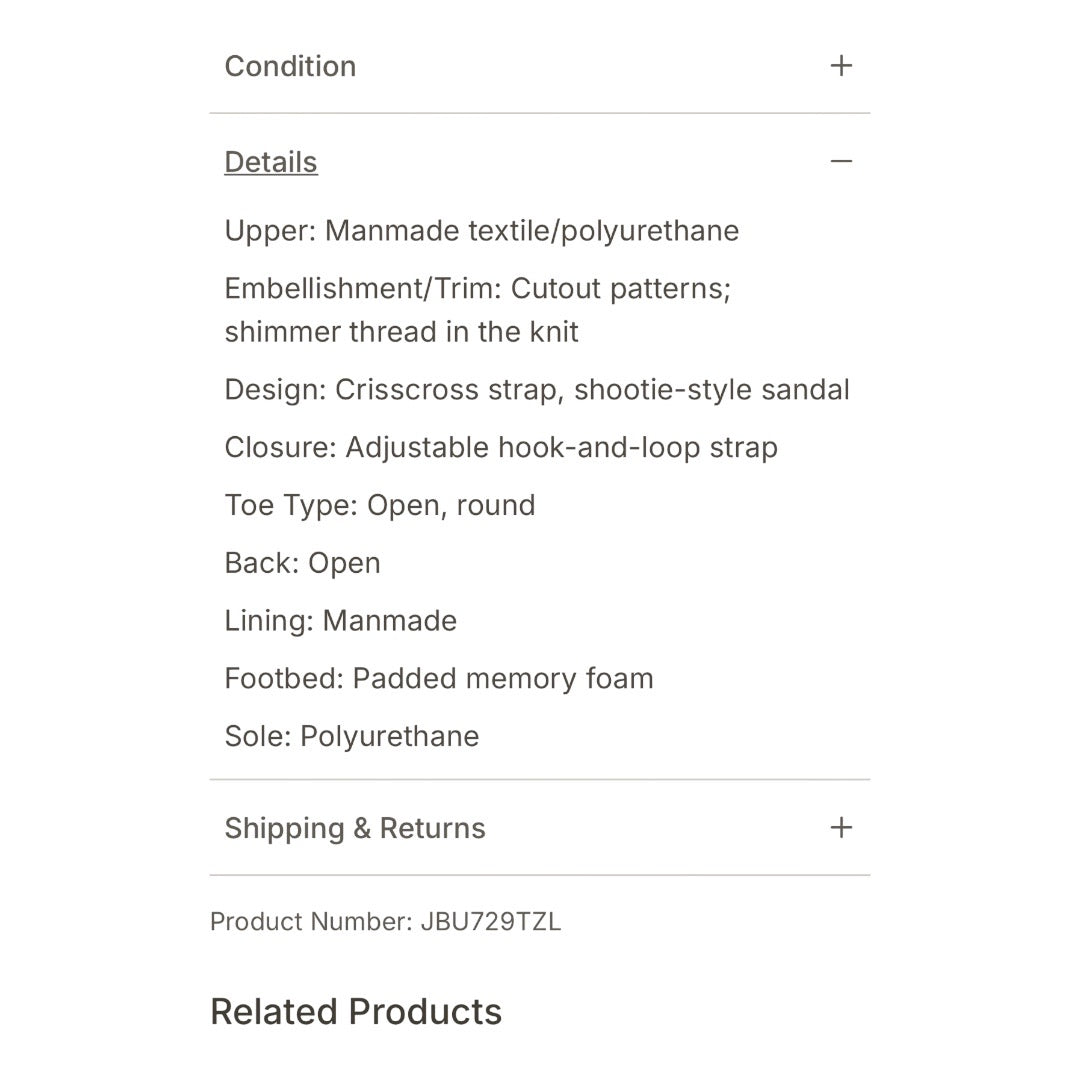Click the underlined Details heading
This screenshot has width=1080, height=1080.
point(271,162)
